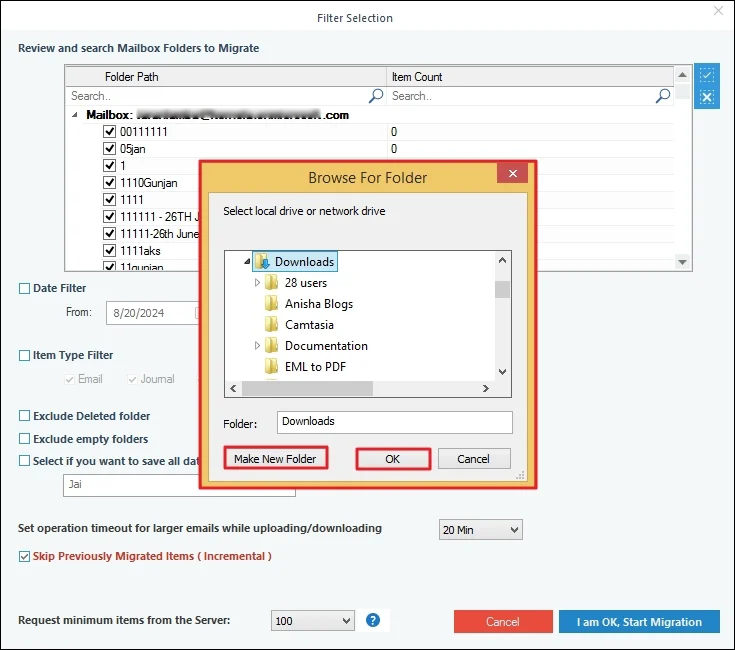
Task: Click the folder tree scroll down arrow
Action: (x=502, y=372)
